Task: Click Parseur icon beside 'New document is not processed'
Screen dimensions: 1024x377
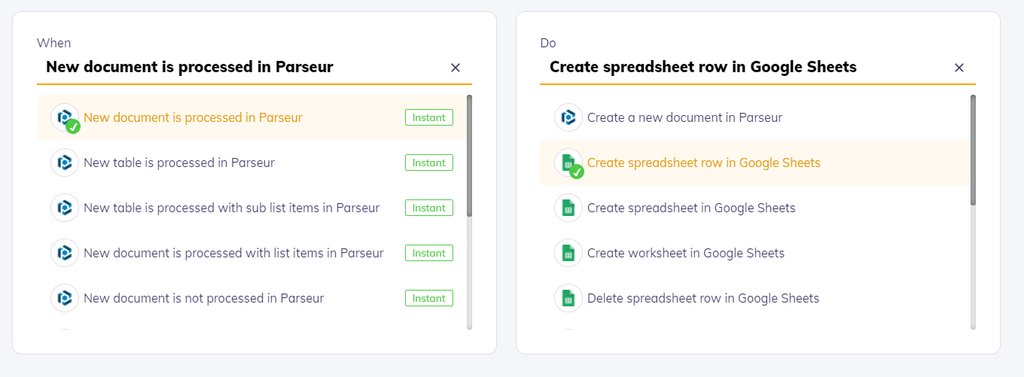Action: tap(65, 298)
